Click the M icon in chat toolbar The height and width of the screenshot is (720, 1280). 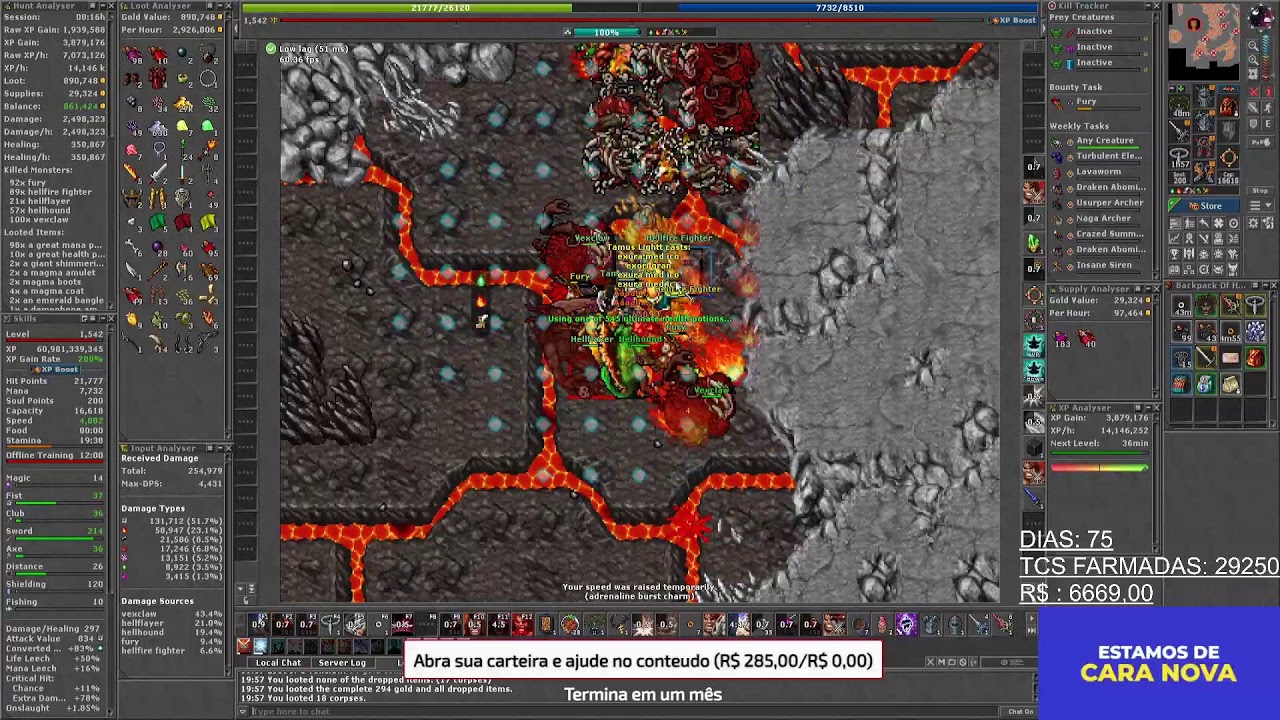942,662
